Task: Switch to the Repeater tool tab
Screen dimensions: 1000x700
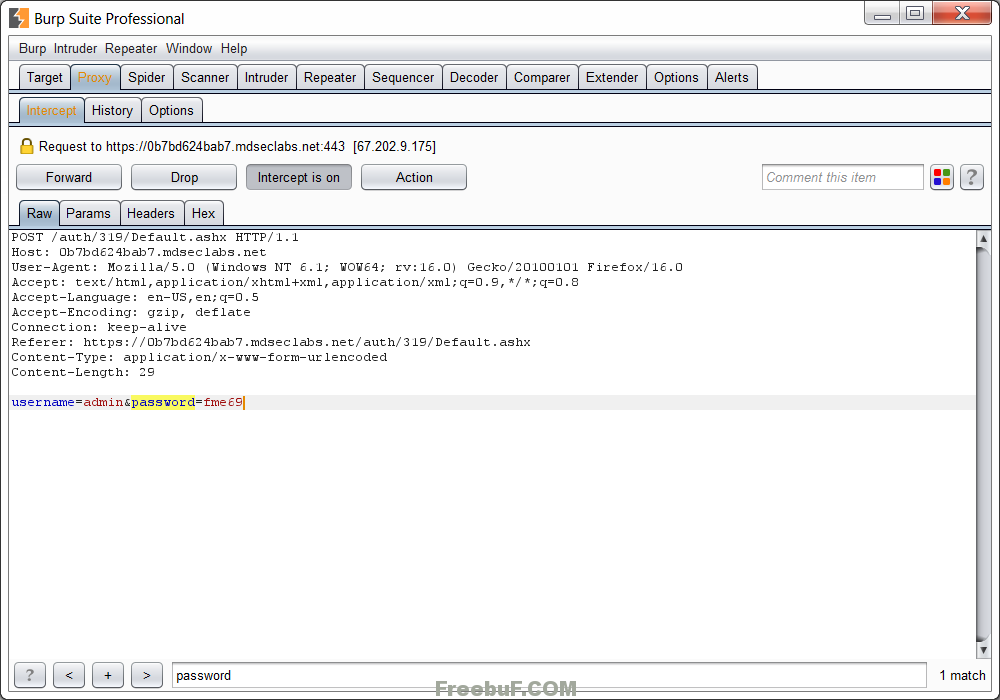Action: [x=330, y=77]
